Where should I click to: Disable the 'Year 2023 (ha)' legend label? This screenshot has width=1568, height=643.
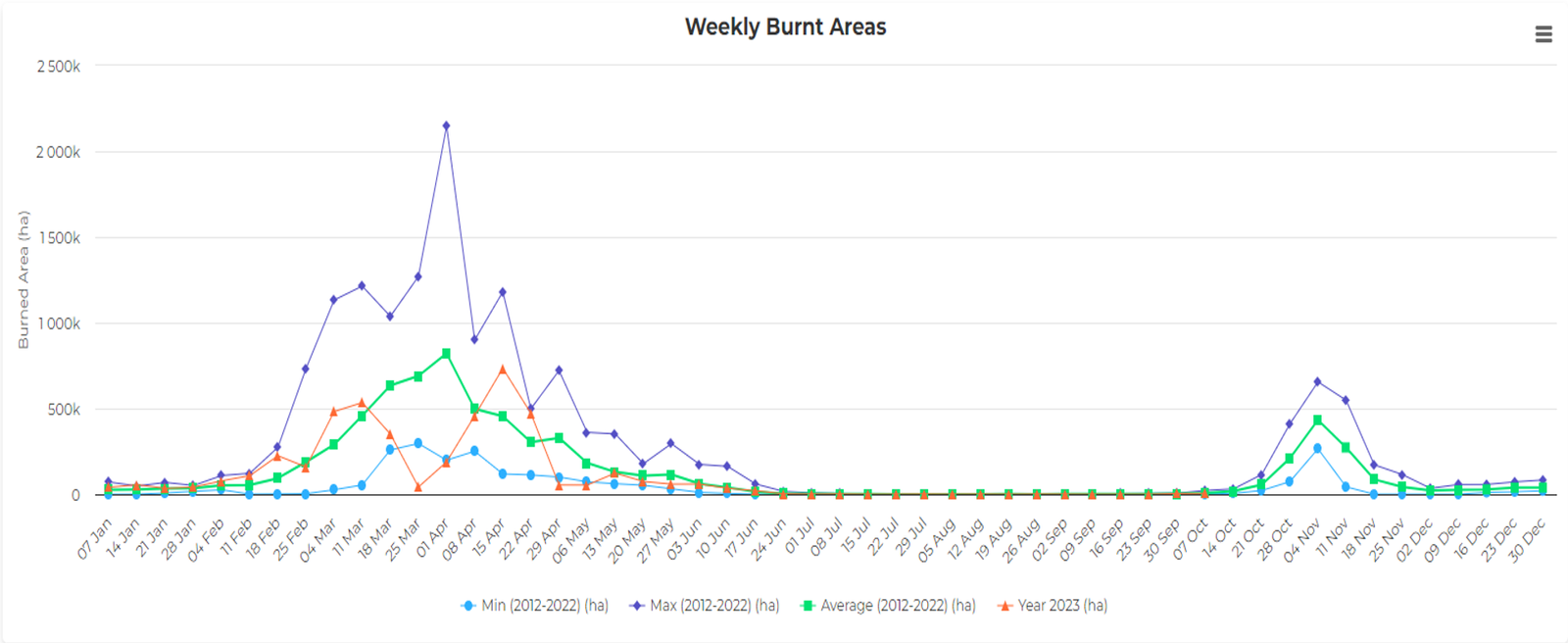1062,606
